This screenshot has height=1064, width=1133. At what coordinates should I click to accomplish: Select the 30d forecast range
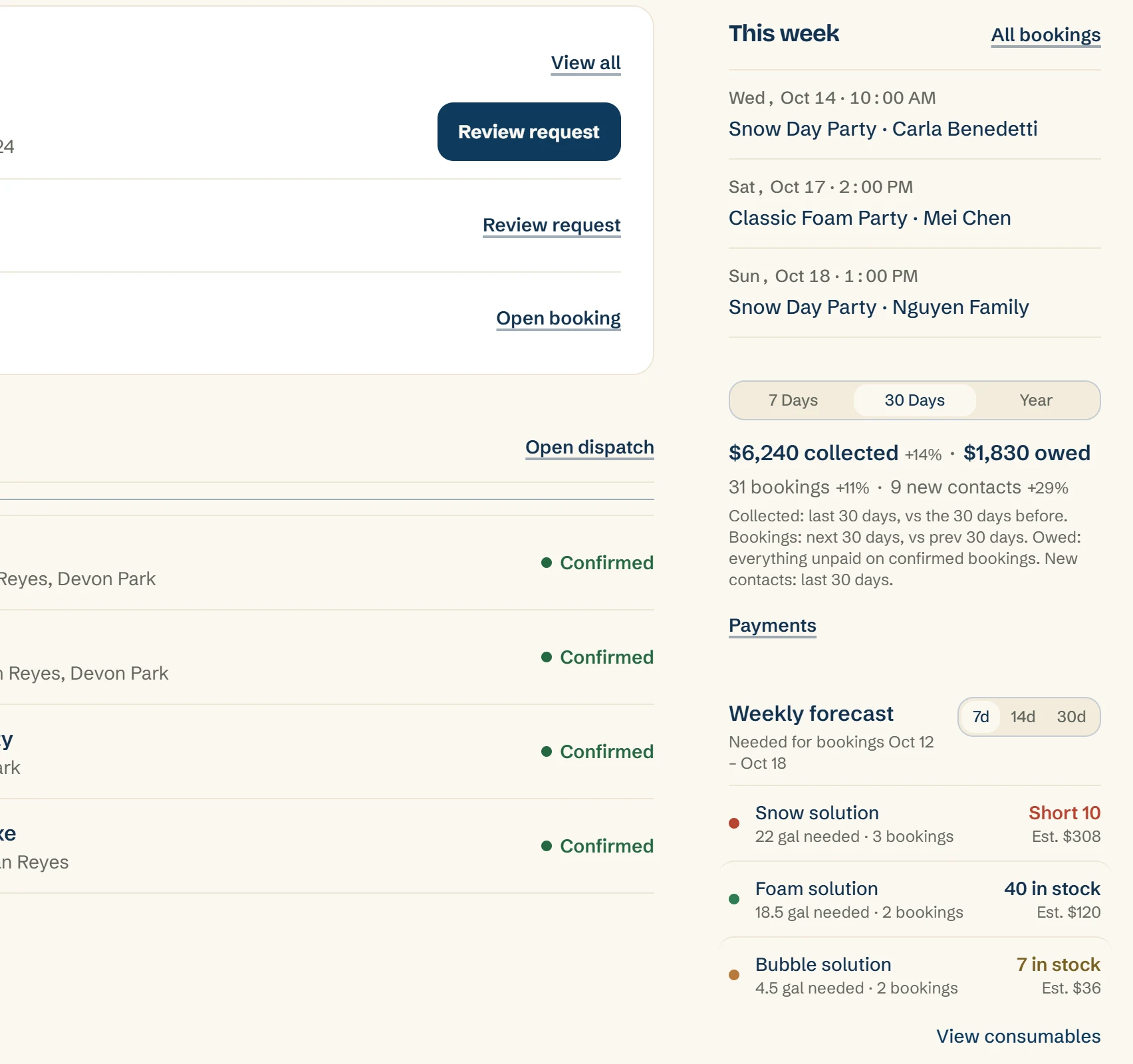click(x=1071, y=717)
